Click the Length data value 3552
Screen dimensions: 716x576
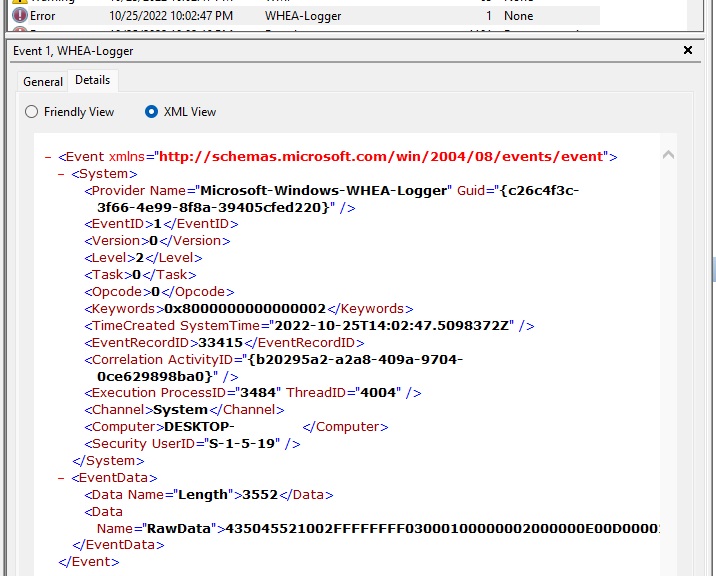tap(256, 494)
